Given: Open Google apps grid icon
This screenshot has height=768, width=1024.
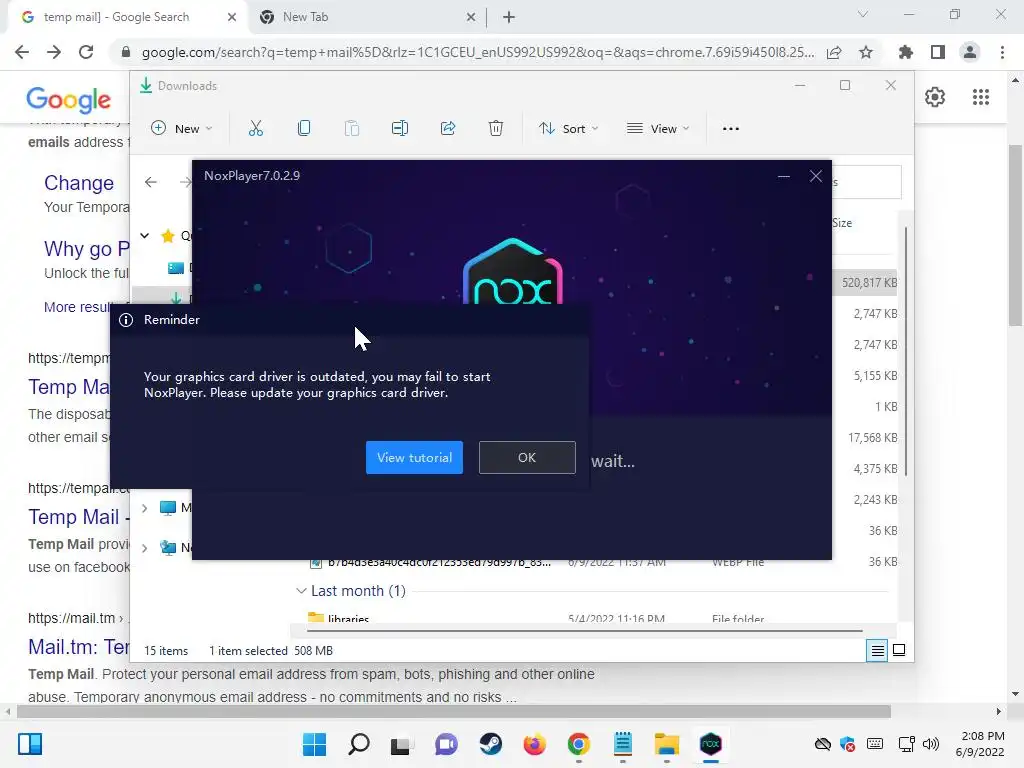Looking at the screenshot, I should coord(981,97).
